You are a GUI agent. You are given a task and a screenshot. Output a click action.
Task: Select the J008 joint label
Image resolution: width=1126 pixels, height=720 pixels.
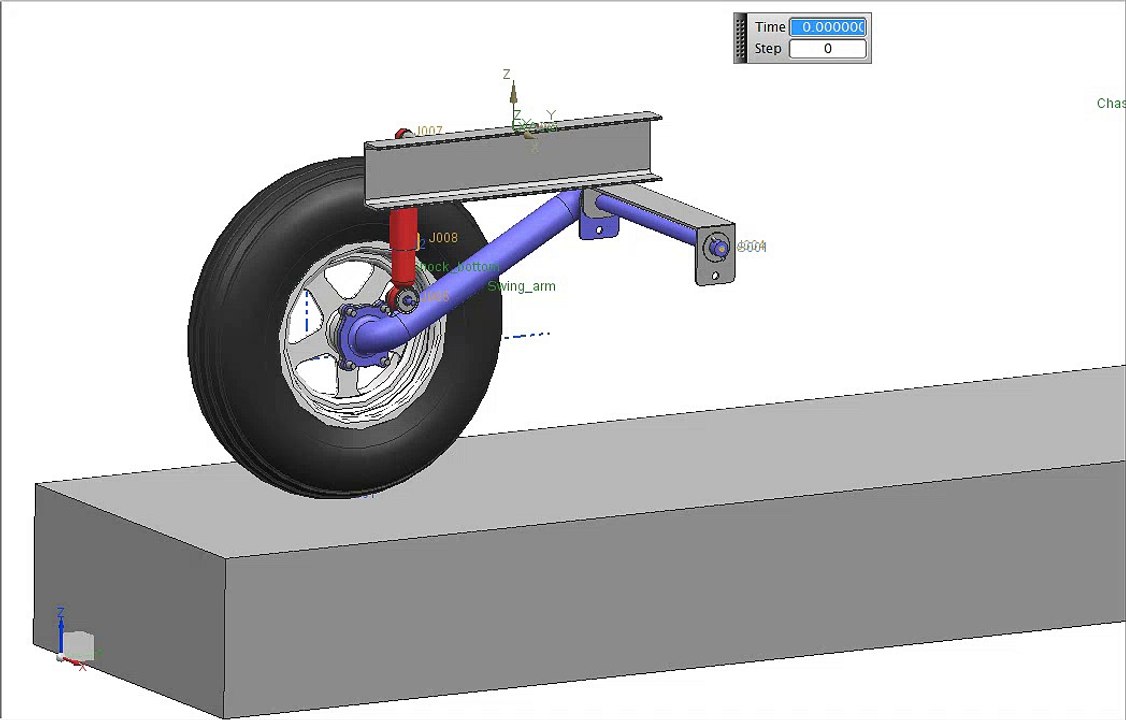point(443,238)
